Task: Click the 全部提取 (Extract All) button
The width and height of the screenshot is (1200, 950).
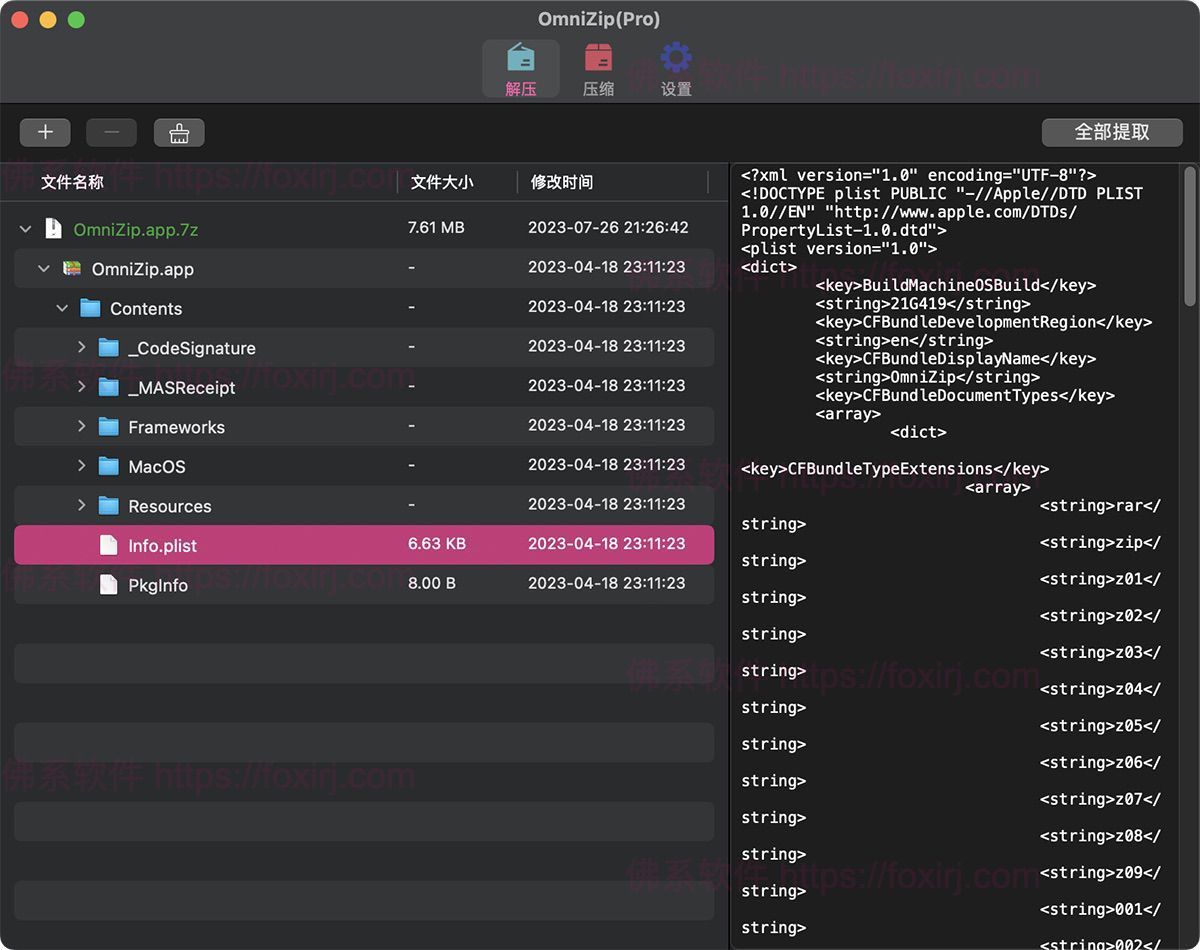Action: click(1111, 132)
